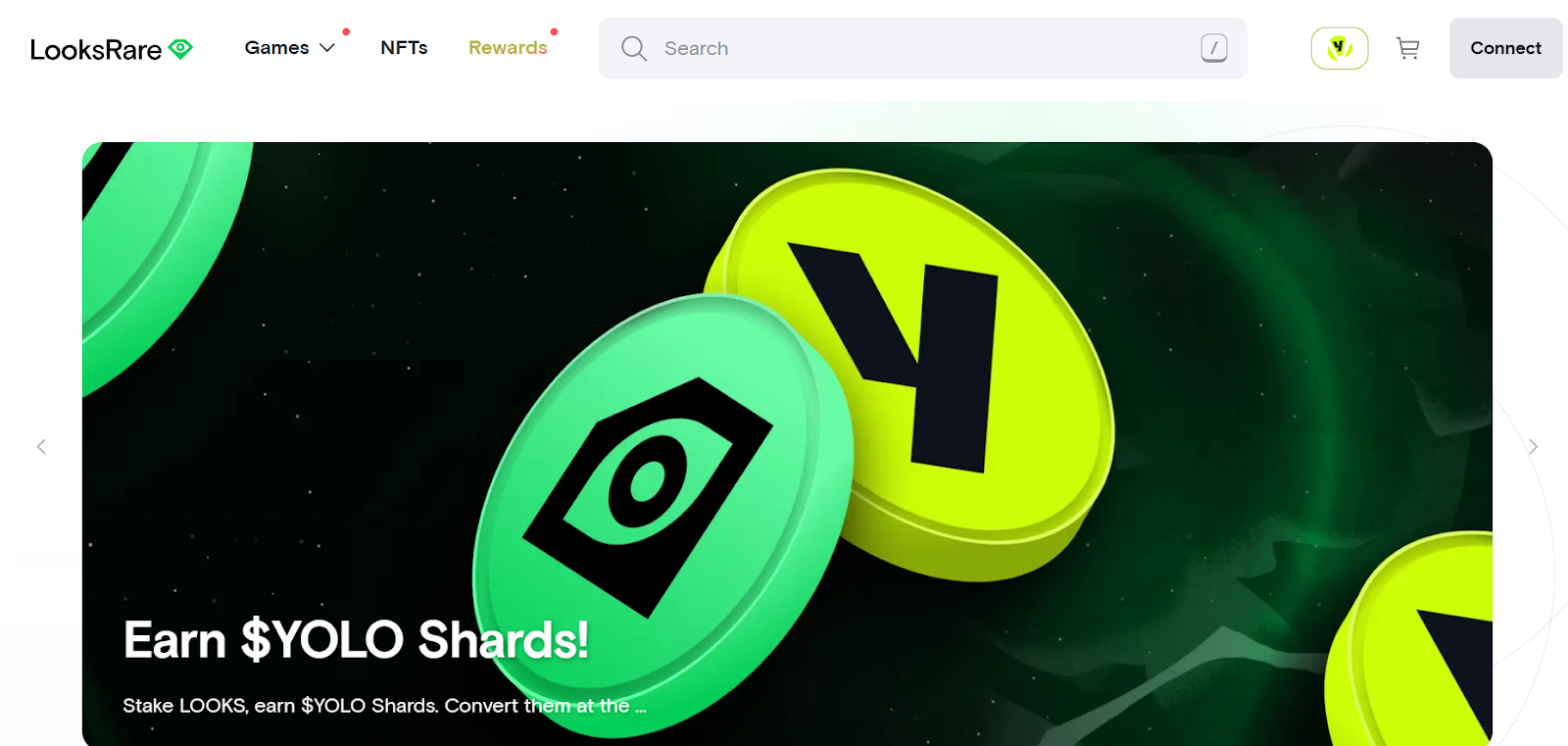Viewport: 1568px width, 746px height.
Task: Expand the Games dropdown chevron
Action: [x=327, y=48]
